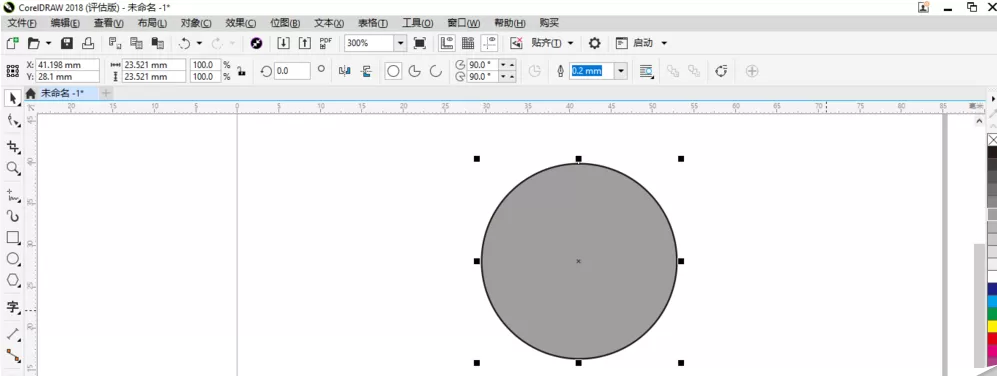Toggle the Lock ratio padlock
Screen dimensions: 997x376
pos(242,71)
